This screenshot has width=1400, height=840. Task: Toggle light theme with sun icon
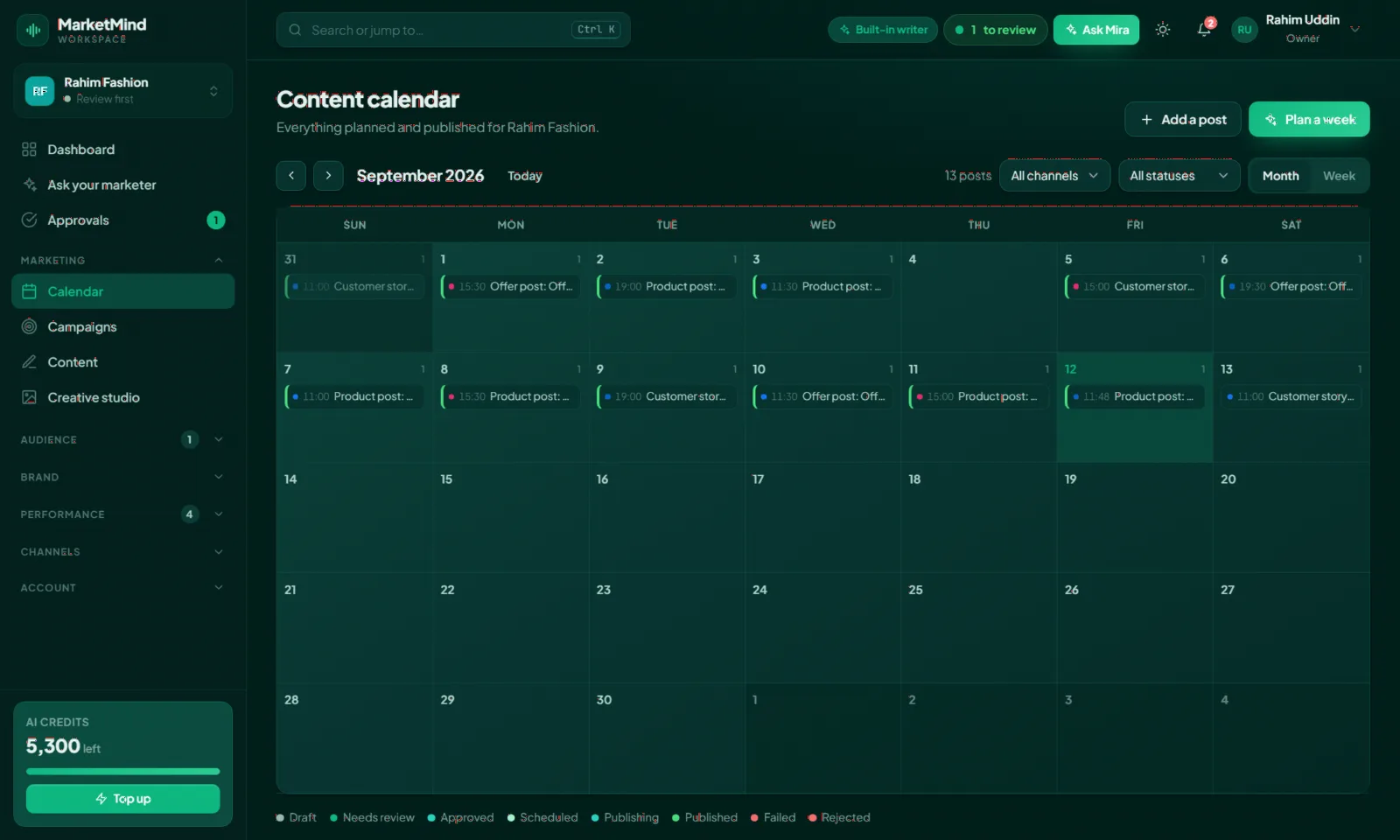(x=1162, y=30)
